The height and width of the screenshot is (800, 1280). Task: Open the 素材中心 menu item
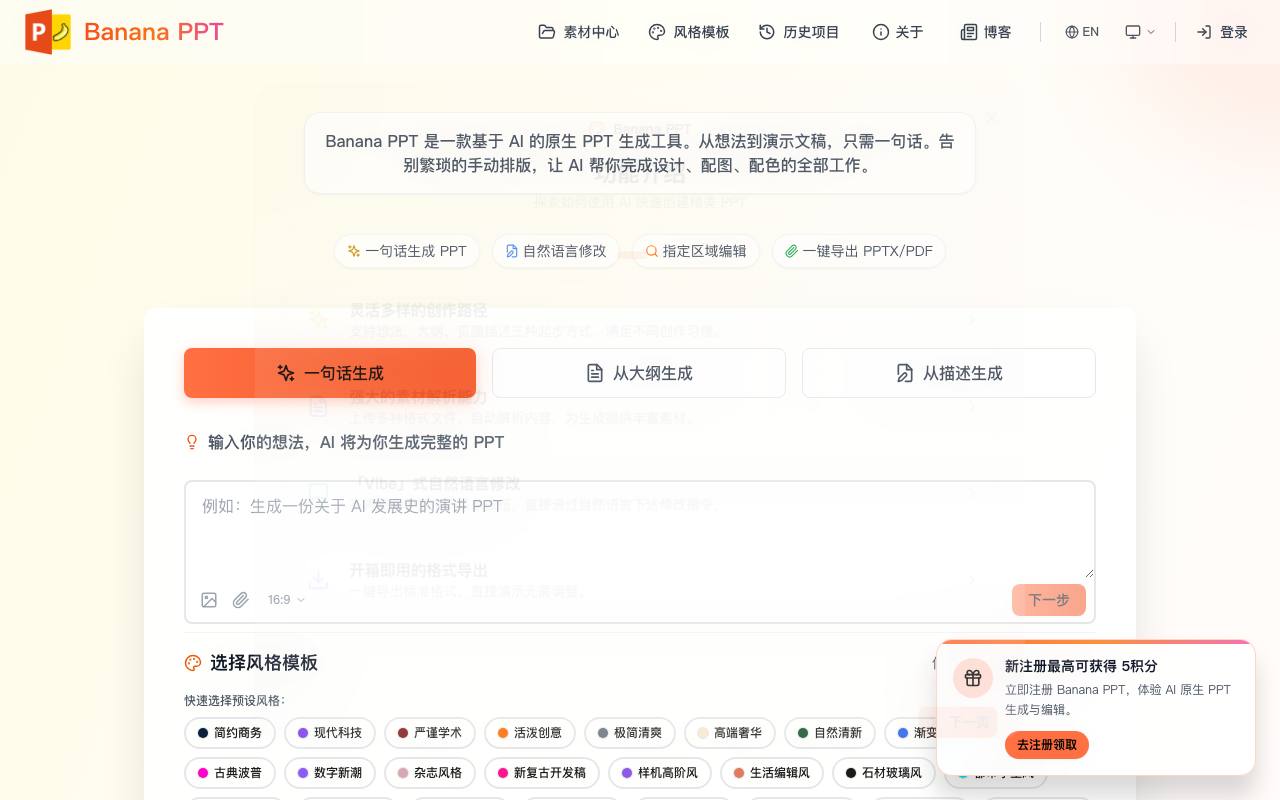579,32
